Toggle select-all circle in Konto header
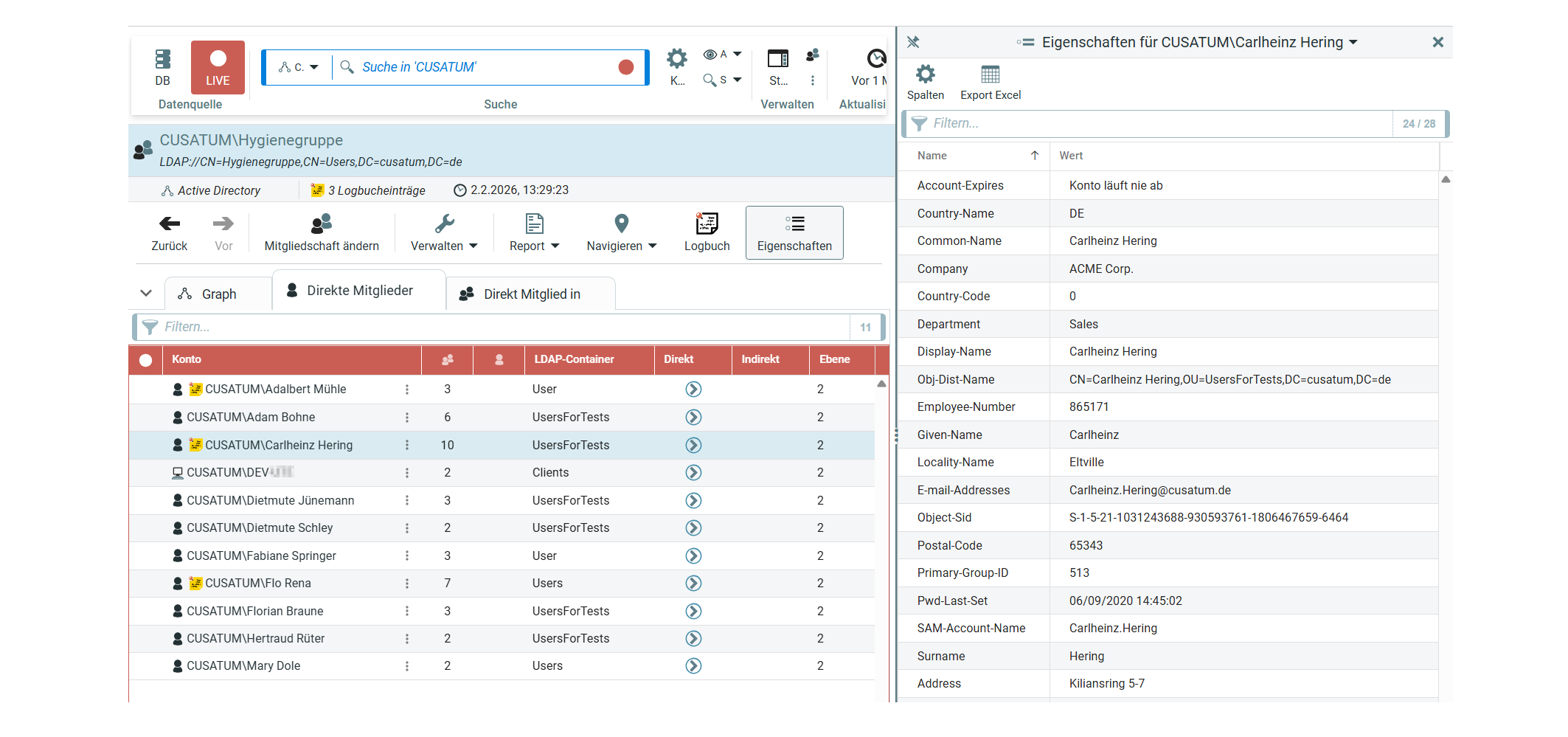Viewport: 1568px width, 737px height. [146, 360]
